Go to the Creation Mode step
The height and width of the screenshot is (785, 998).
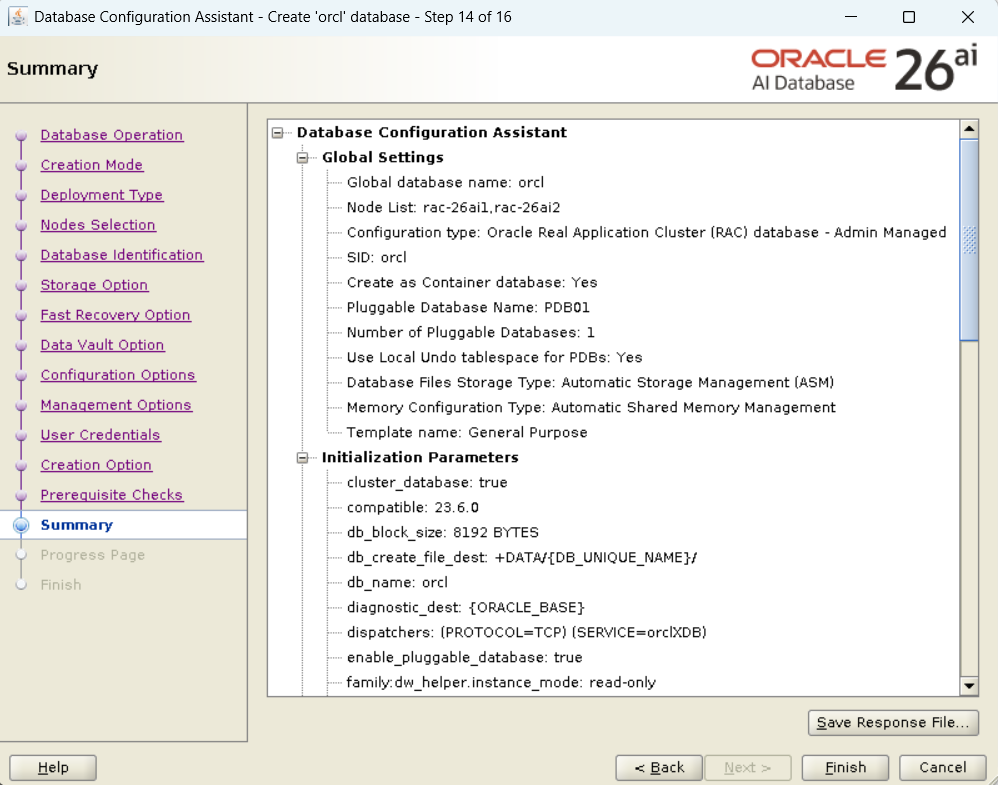91,165
